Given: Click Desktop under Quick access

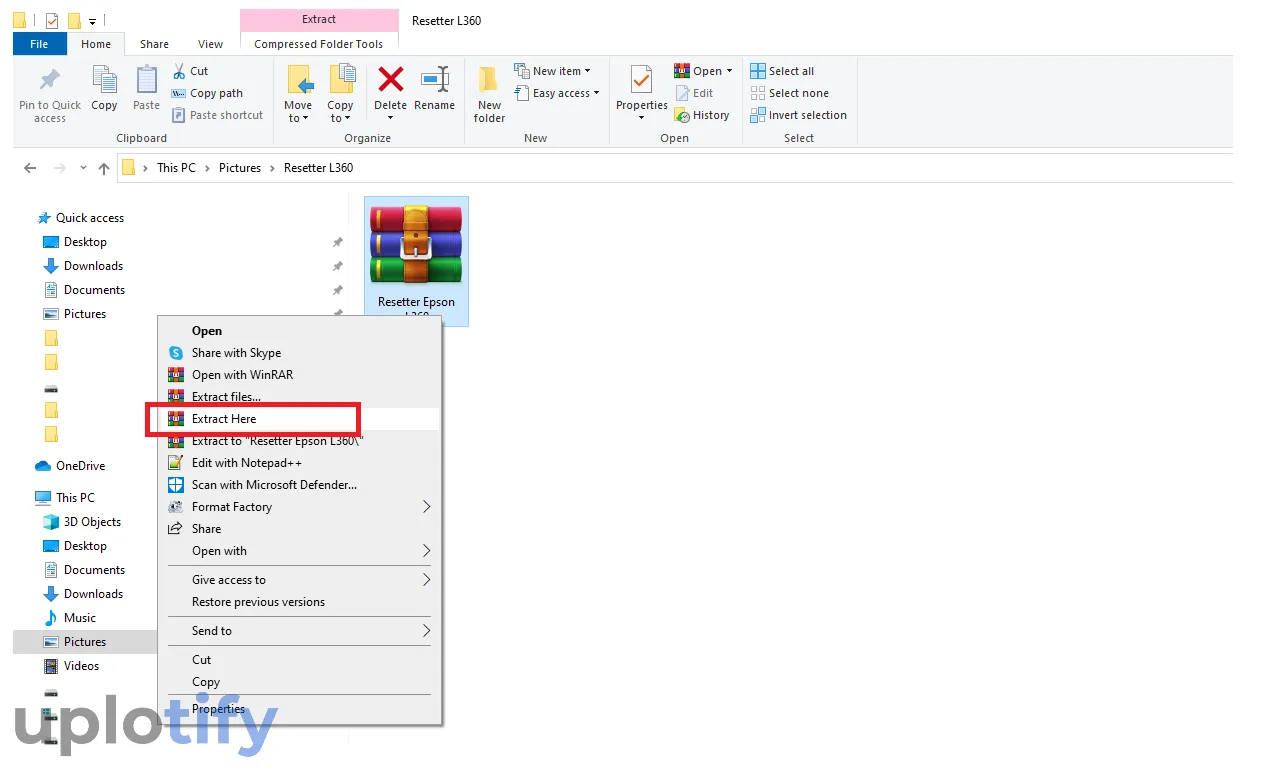Looking at the screenshot, I should [75, 242].
